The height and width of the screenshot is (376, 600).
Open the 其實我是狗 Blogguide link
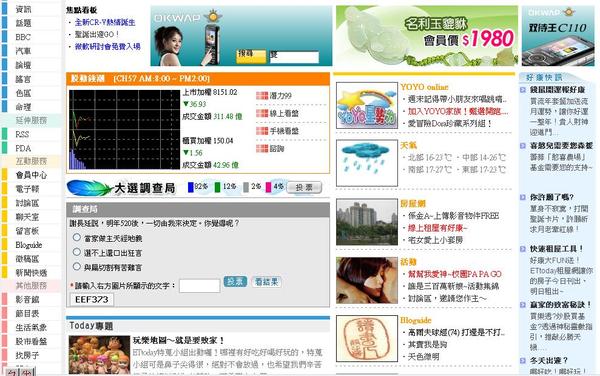tap(427, 345)
